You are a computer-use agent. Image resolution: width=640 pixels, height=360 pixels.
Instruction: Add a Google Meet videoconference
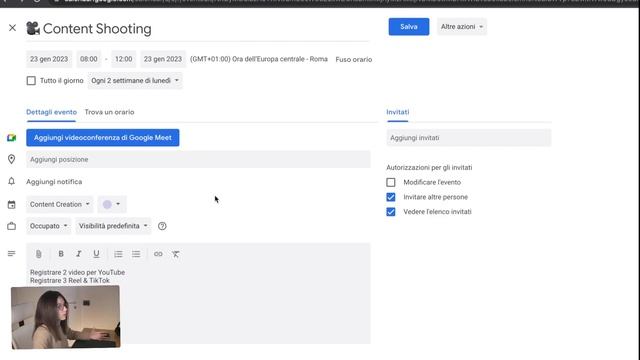tap(102, 138)
